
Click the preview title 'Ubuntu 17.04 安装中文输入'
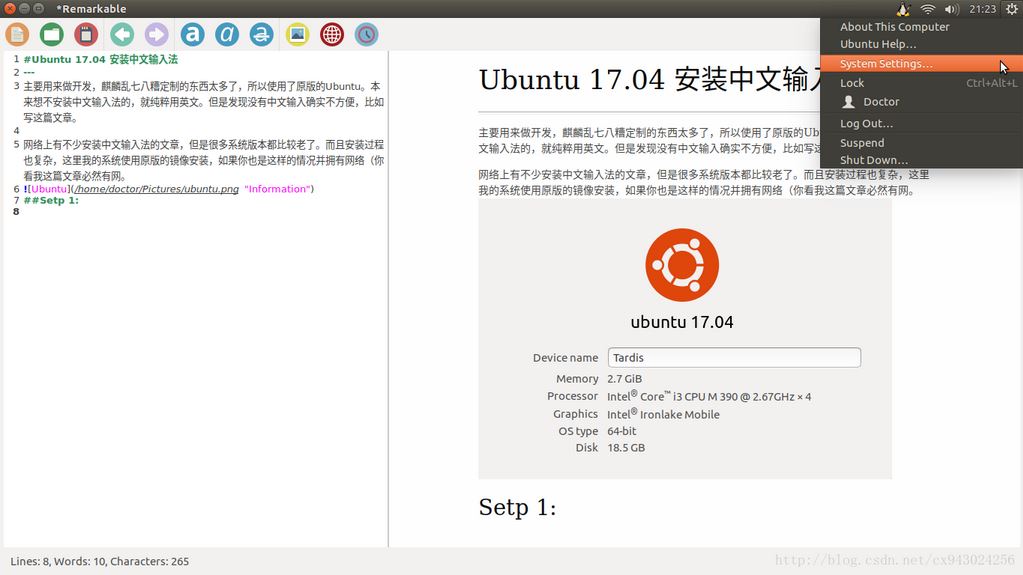point(649,80)
